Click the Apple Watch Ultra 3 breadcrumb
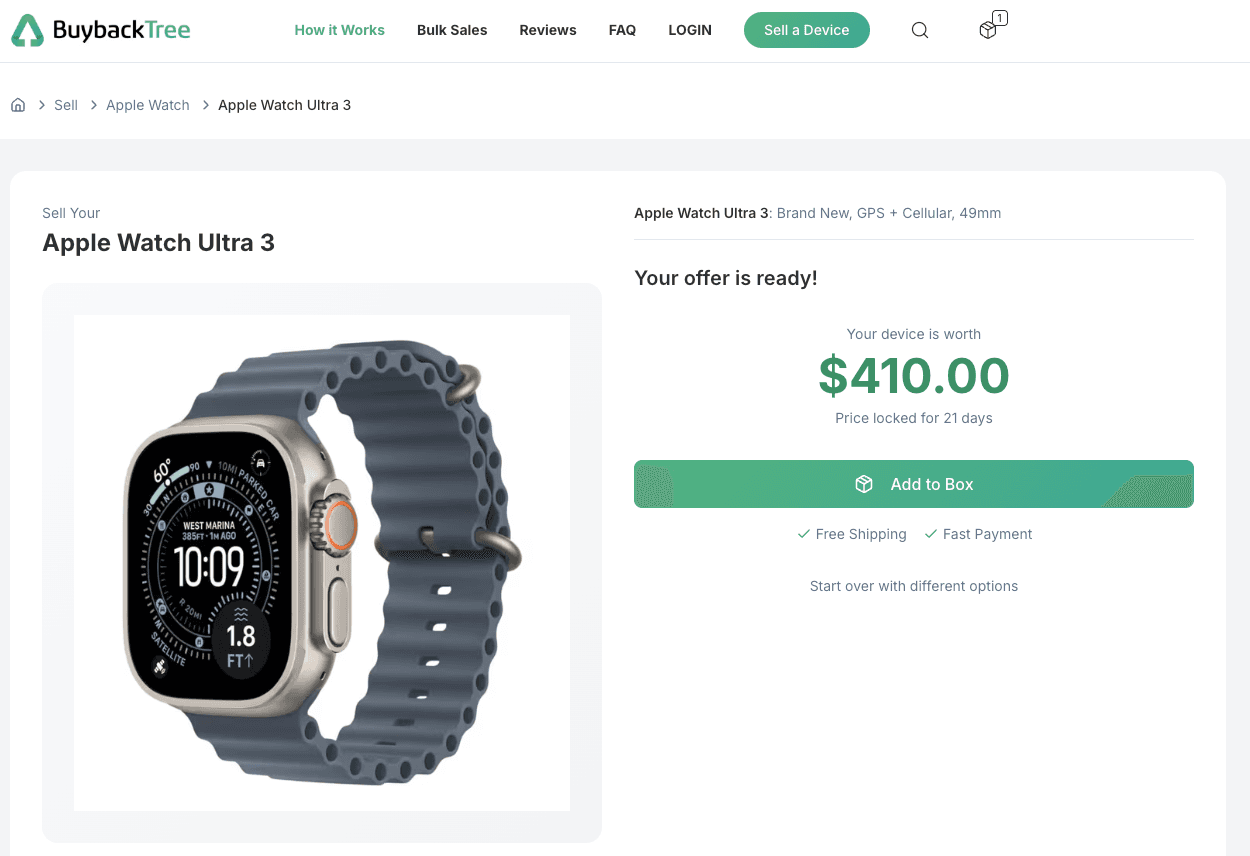 (285, 105)
